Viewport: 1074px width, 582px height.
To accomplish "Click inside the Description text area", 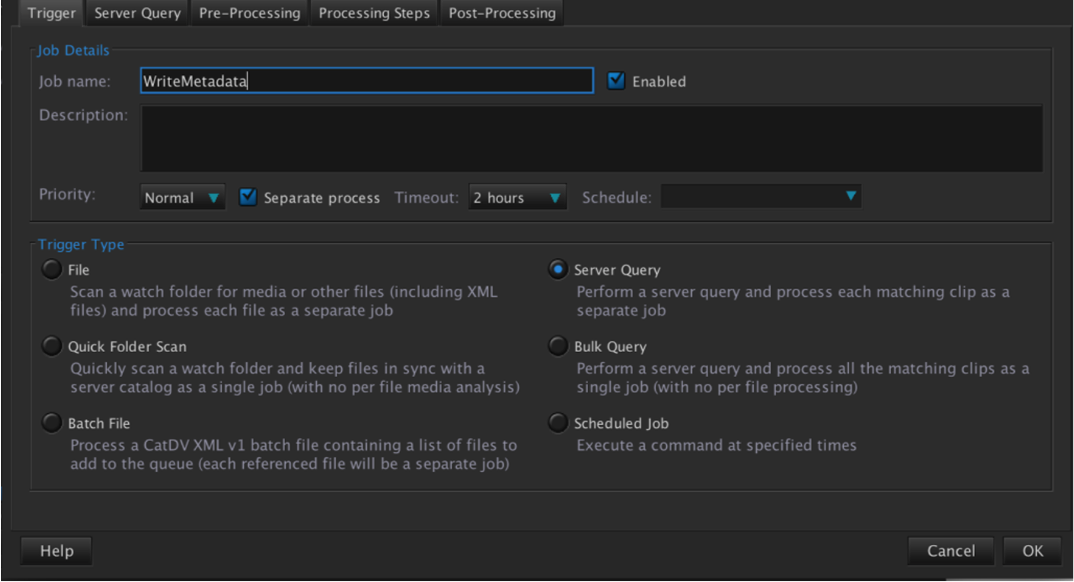I will pos(591,139).
